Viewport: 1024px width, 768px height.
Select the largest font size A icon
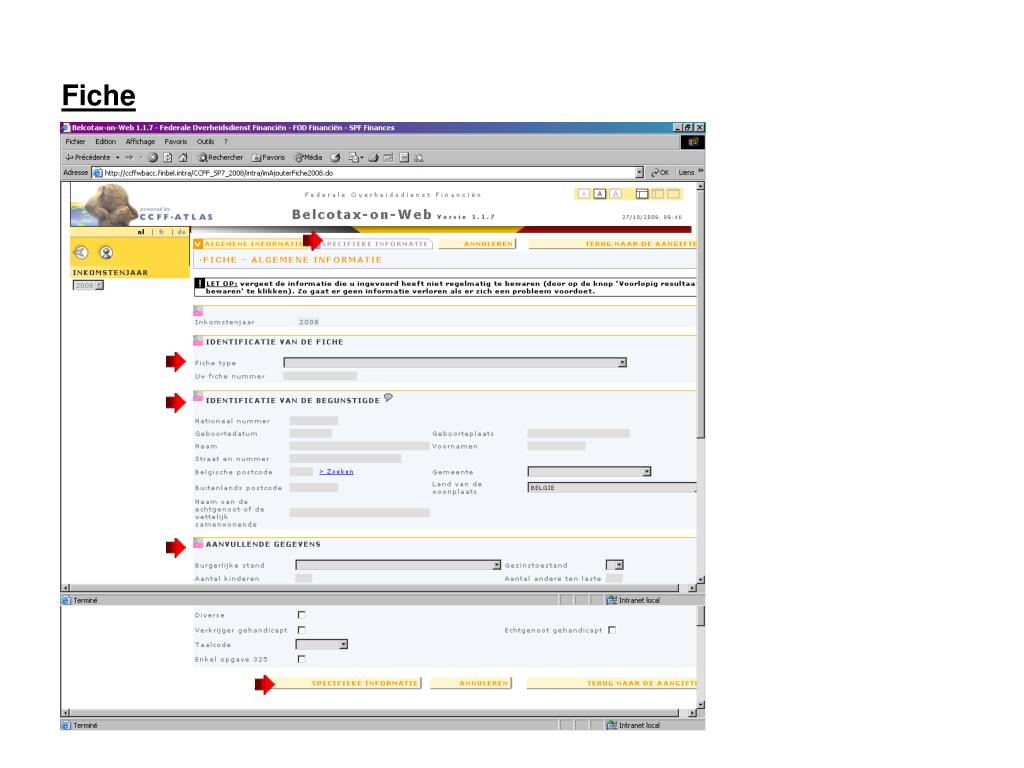(x=615, y=194)
